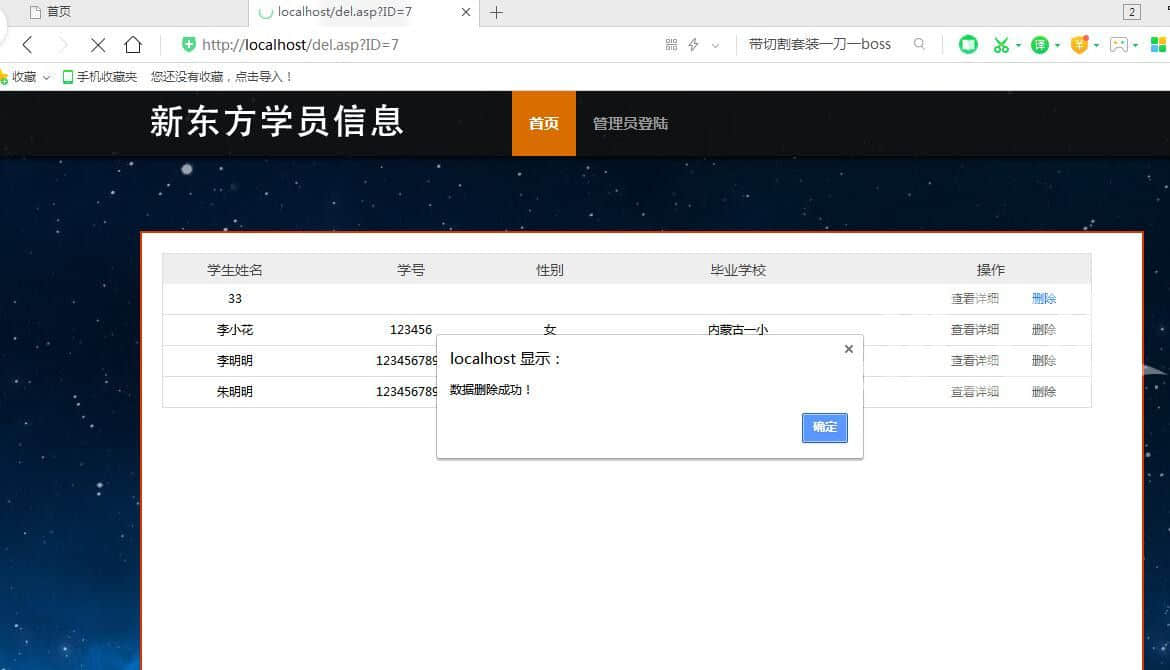
Task: Expand the 收藏 favorites dropdown arrow
Action: point(47,77)
